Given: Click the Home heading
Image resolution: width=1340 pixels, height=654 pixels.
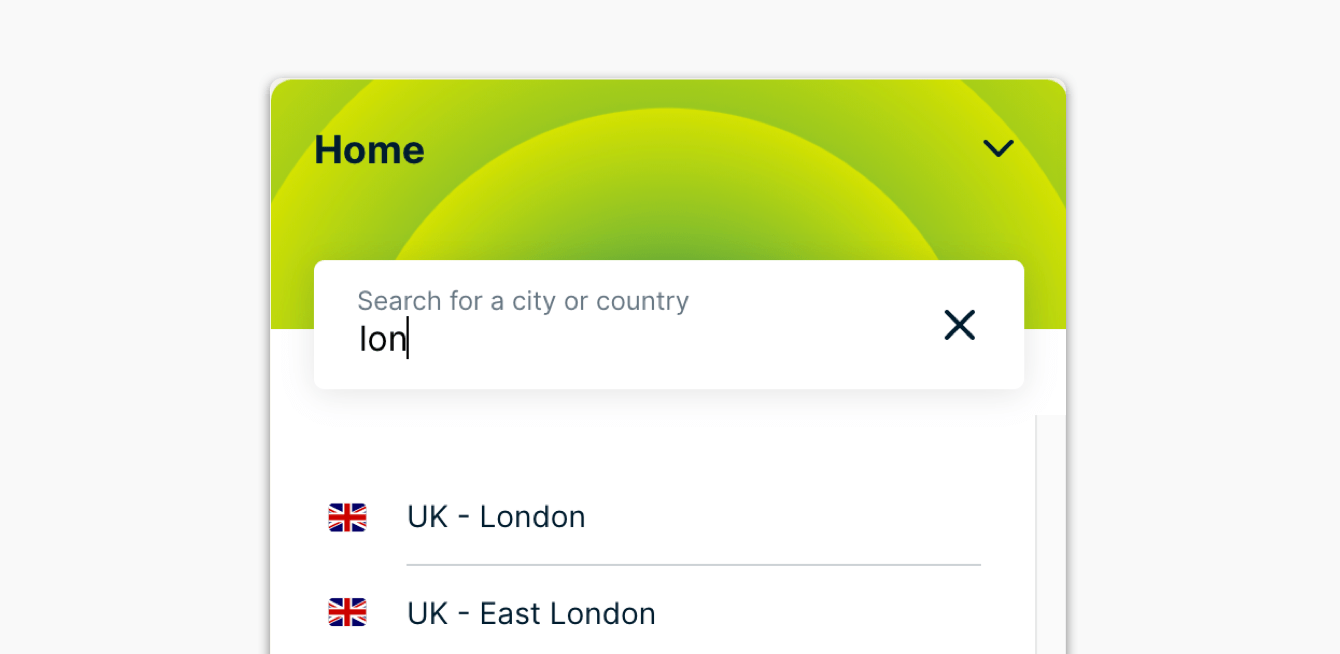Looking at the screenshot, I should click(369, 150).
